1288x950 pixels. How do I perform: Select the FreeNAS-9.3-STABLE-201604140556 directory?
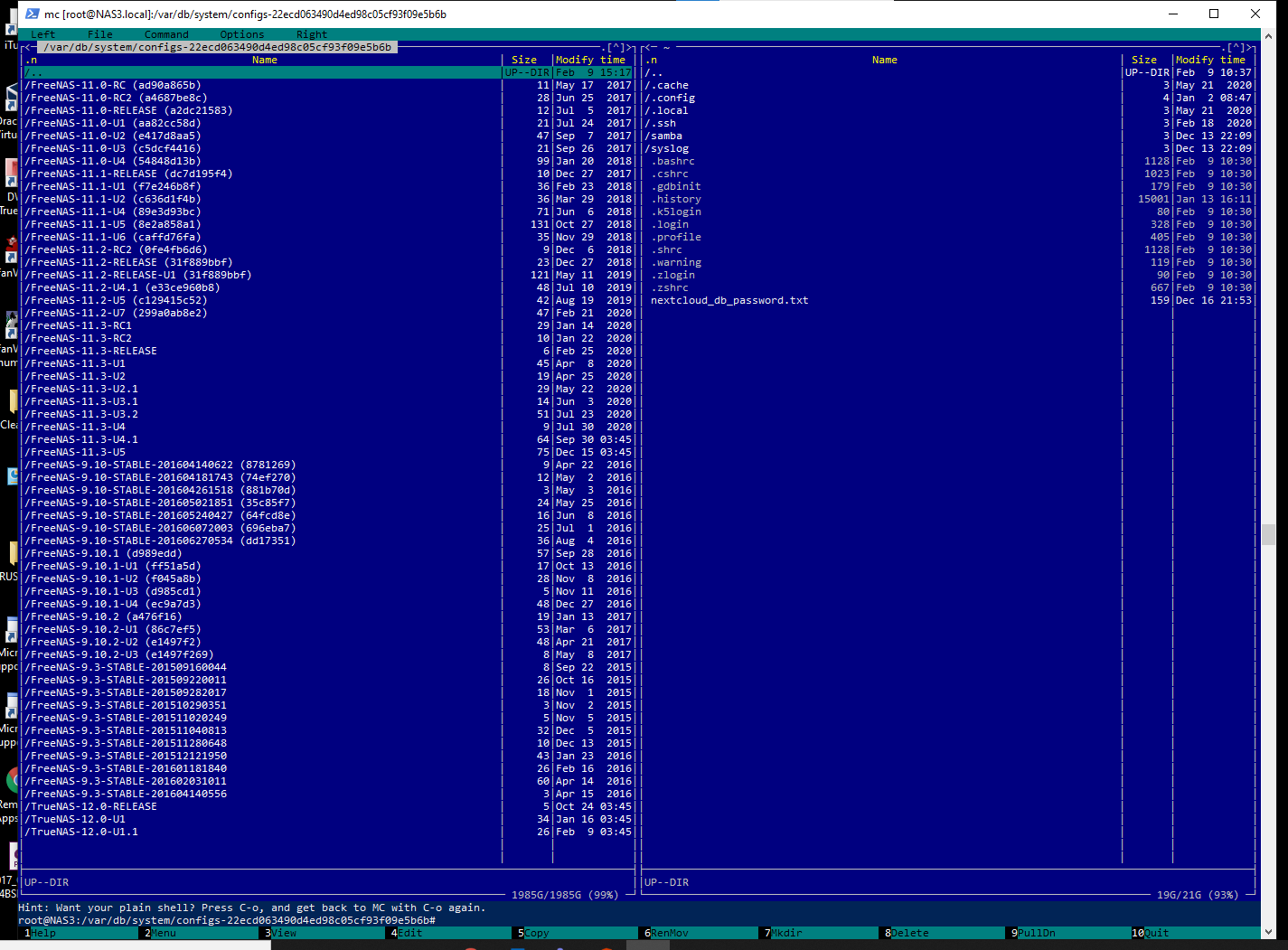point(328,794)
